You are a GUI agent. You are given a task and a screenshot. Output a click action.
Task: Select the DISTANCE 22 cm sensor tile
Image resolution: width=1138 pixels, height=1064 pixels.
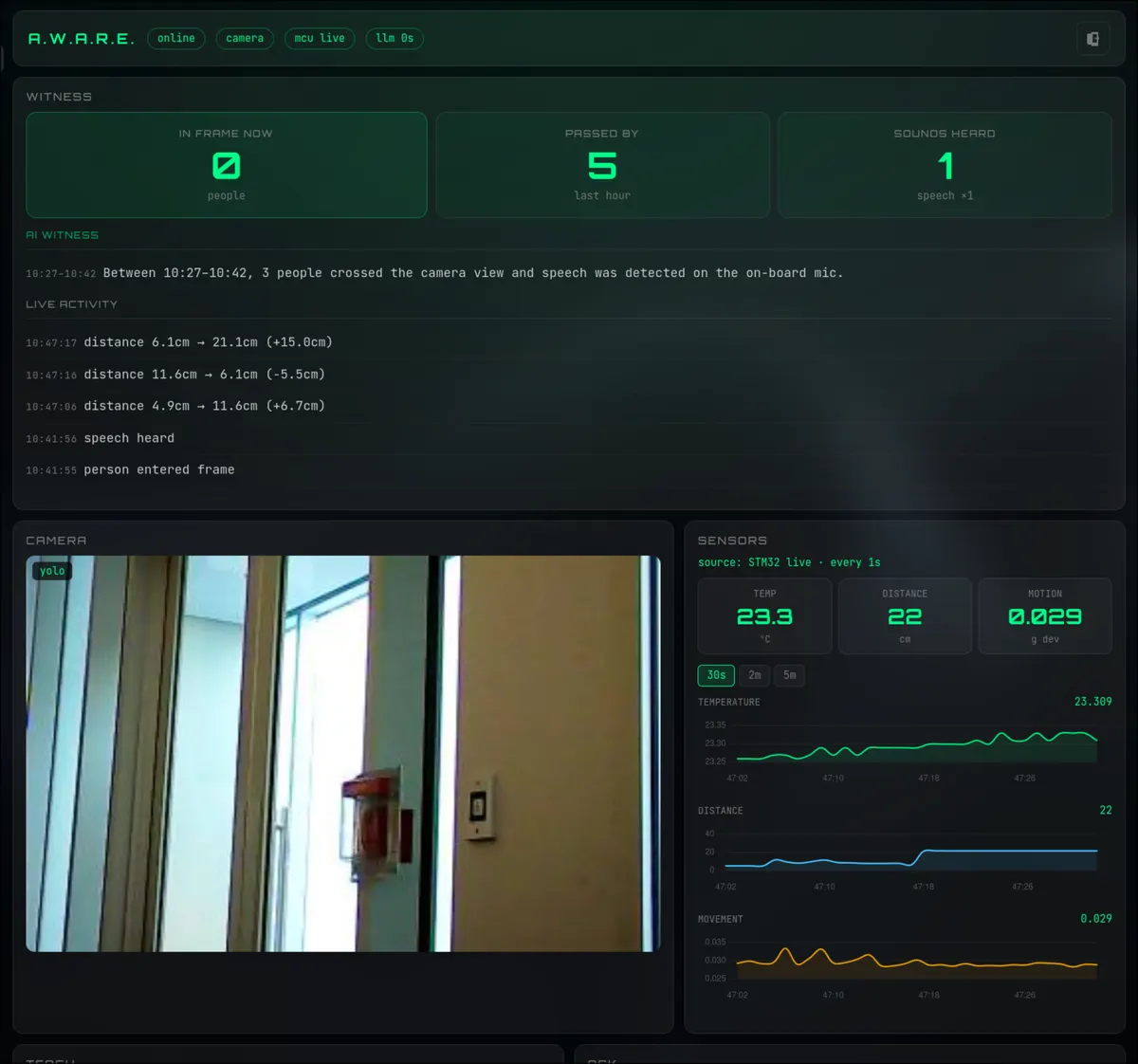(x=905, y=616)
